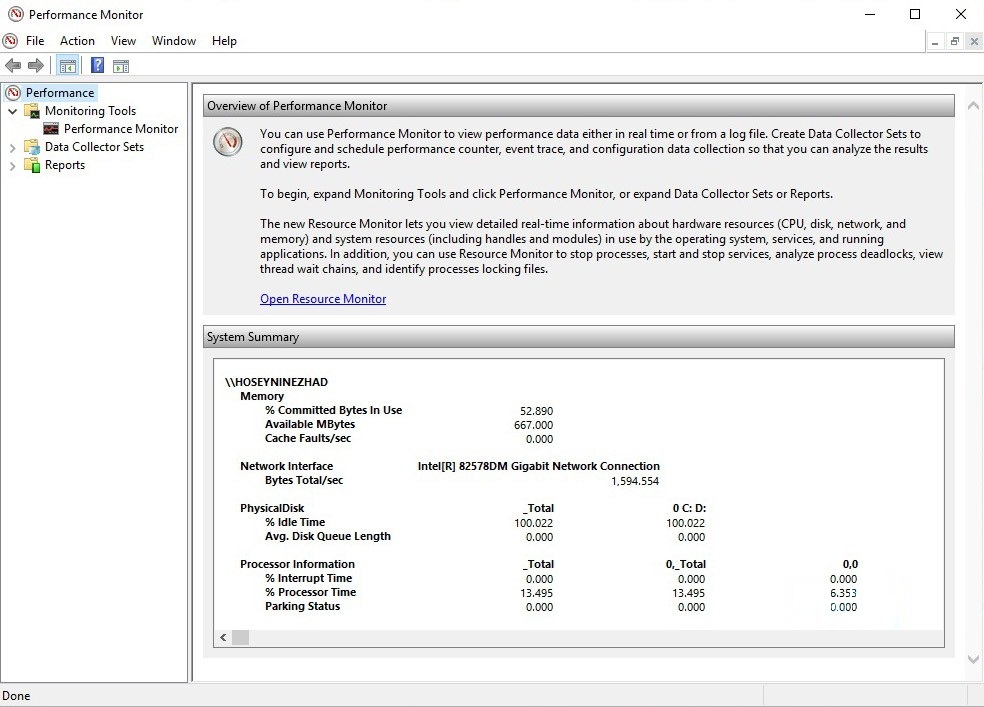Open Help via blue question mark icon
The height and width of the screenshot is (707, 984).
click(97, 66)
